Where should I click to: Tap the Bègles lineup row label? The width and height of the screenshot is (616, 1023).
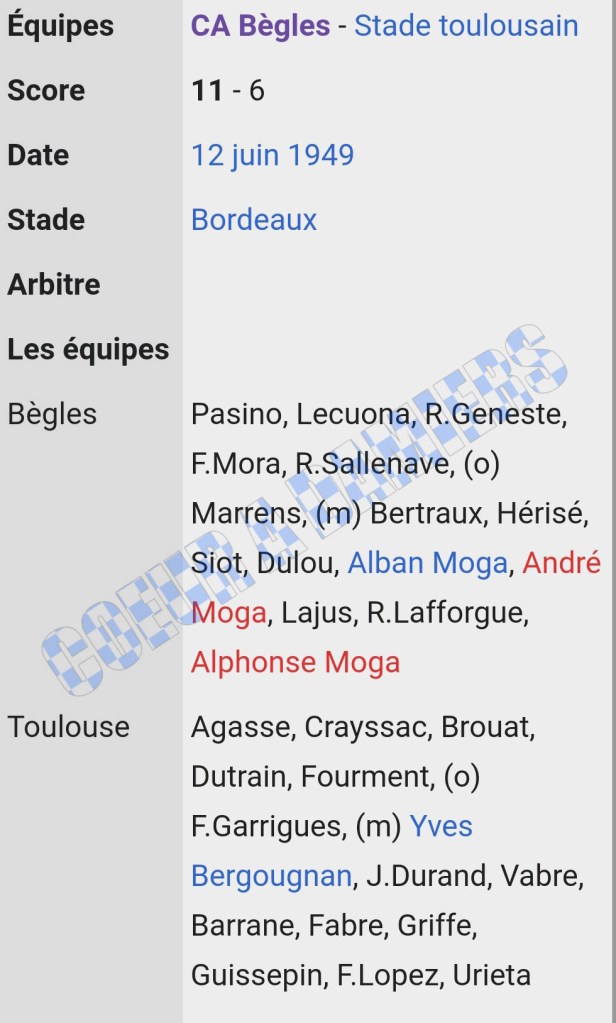[x=52, y=414]
